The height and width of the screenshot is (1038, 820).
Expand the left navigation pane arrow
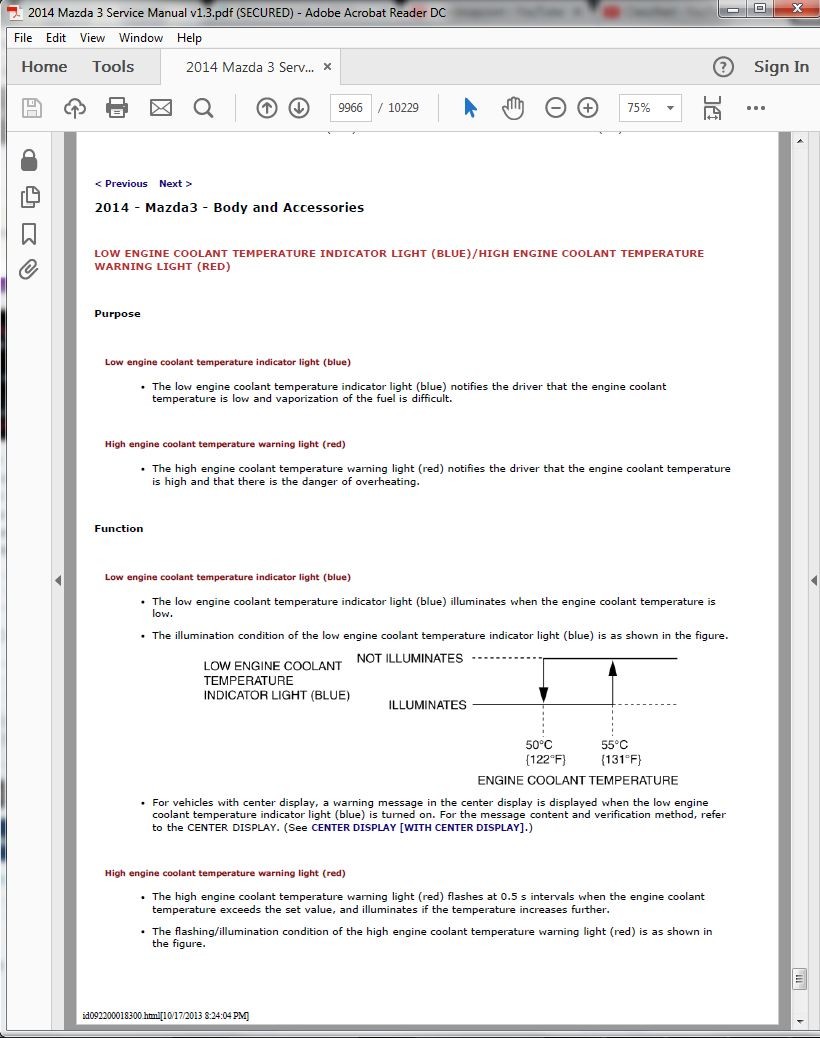(58, 581)
